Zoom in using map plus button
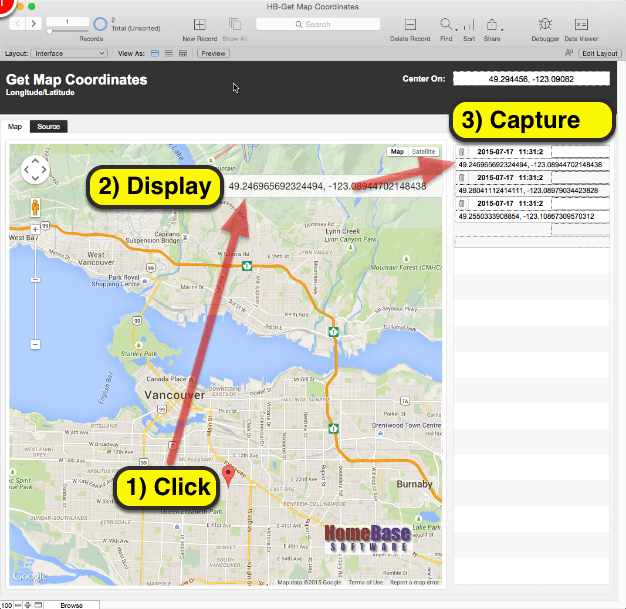Screen dimensions: 626x609 point(35,230)
